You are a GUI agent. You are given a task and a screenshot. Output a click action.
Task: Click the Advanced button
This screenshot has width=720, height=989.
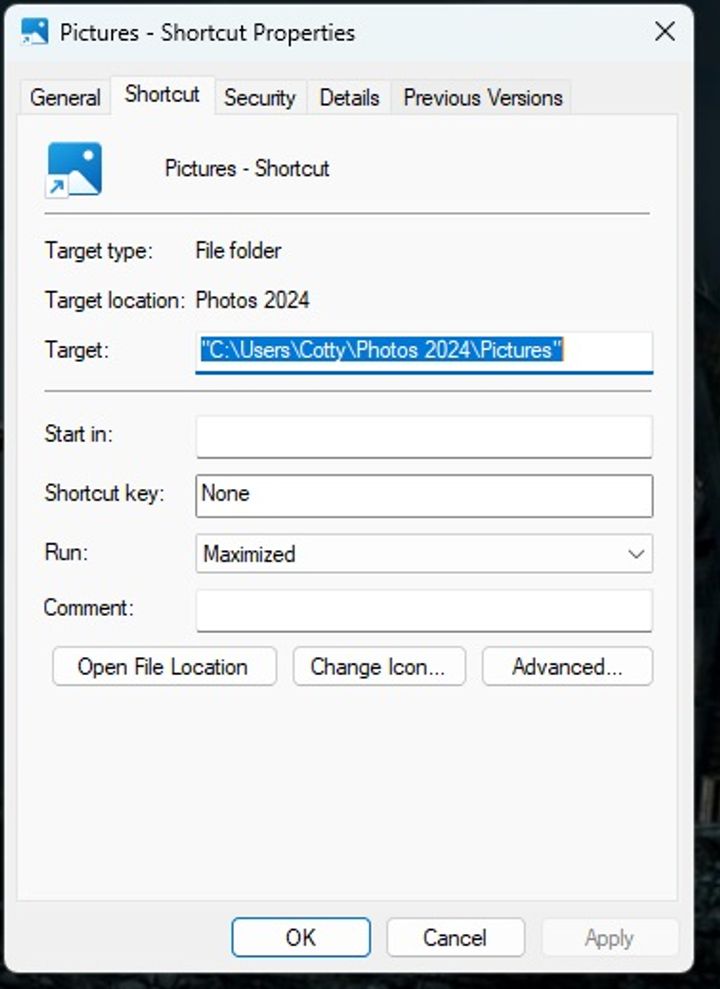(567, 667)
